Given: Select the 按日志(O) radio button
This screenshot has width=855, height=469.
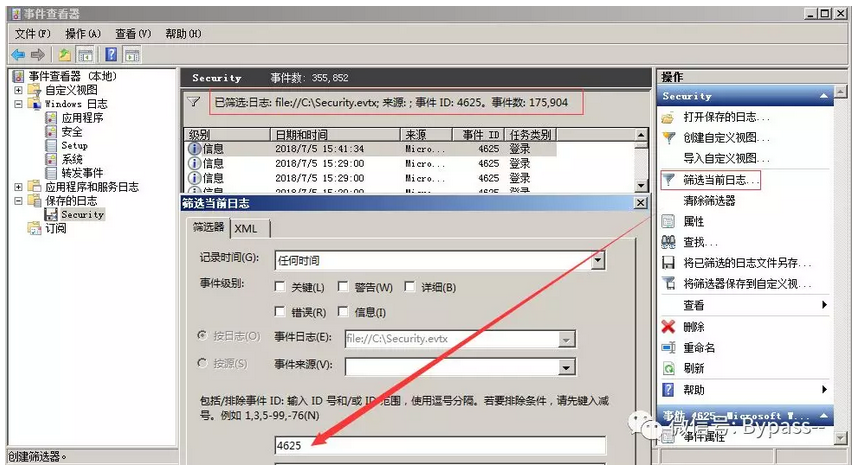Looking at the screenshot, I should coord(202,335).
